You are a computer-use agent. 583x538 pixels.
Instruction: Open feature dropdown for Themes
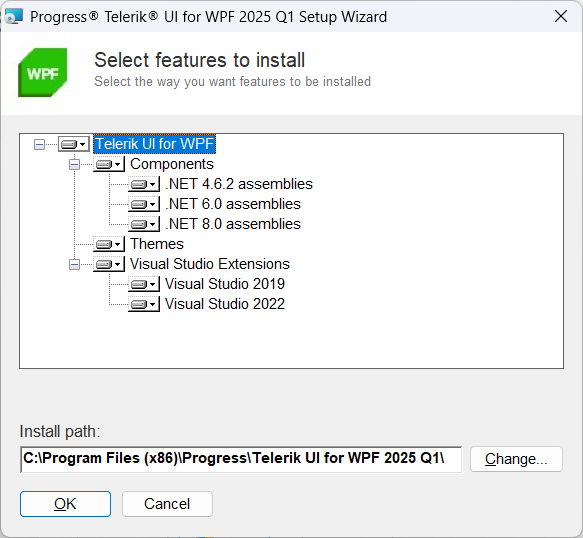tap(109, 244)
